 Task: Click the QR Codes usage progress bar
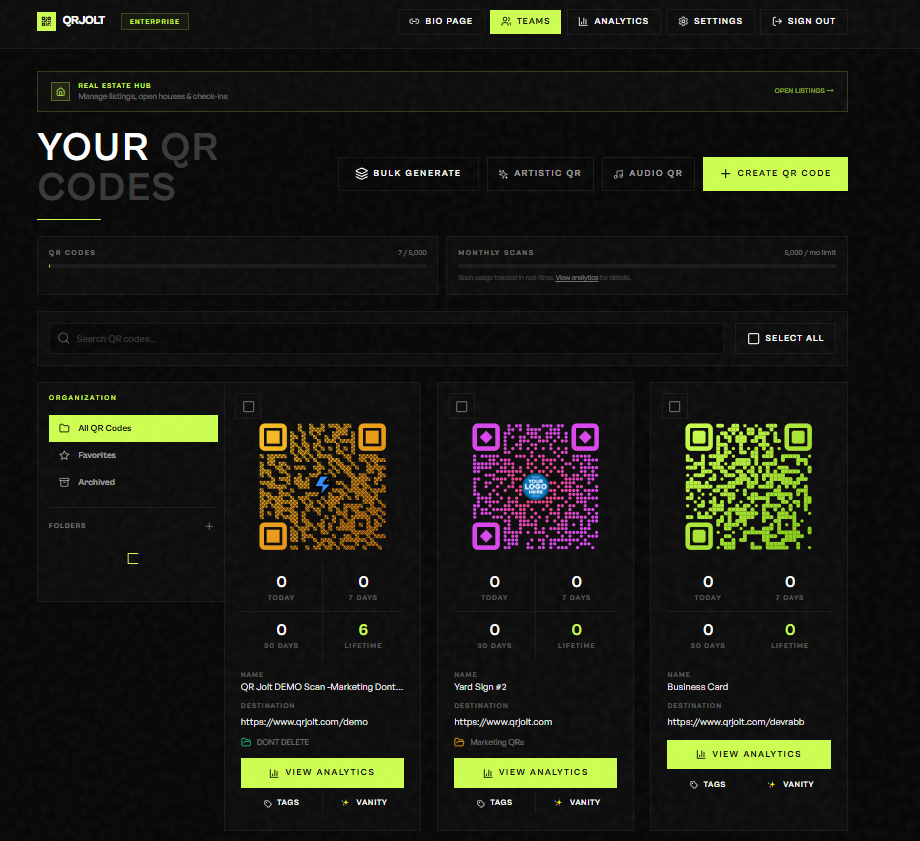(238, 266)
